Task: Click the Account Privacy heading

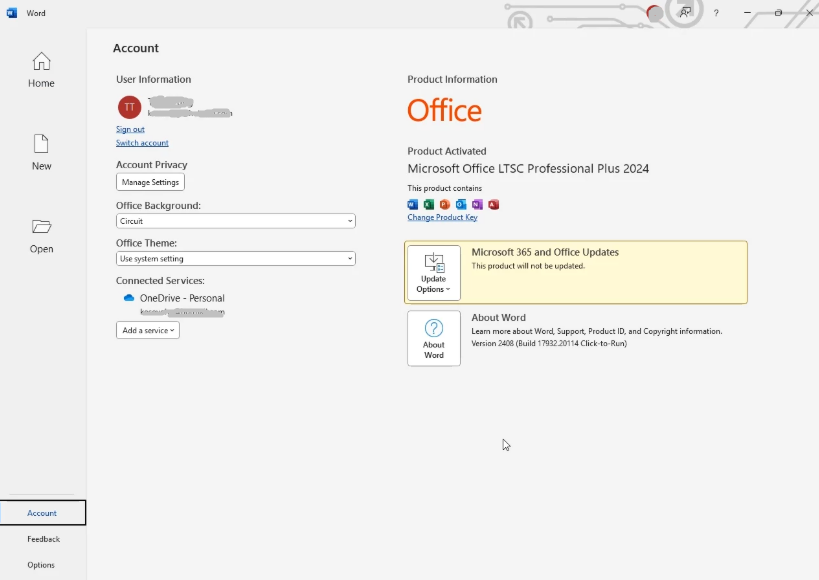Action: [x=151, y=165]
